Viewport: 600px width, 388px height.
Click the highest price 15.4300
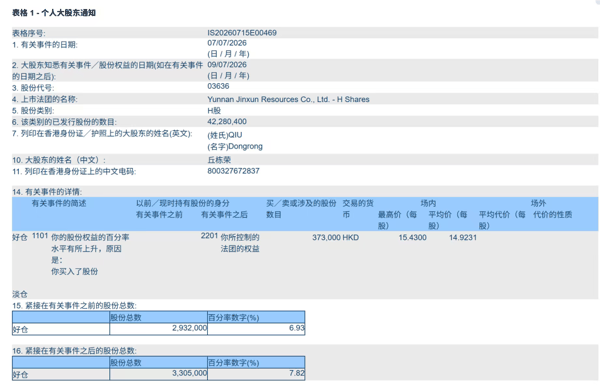412,238
